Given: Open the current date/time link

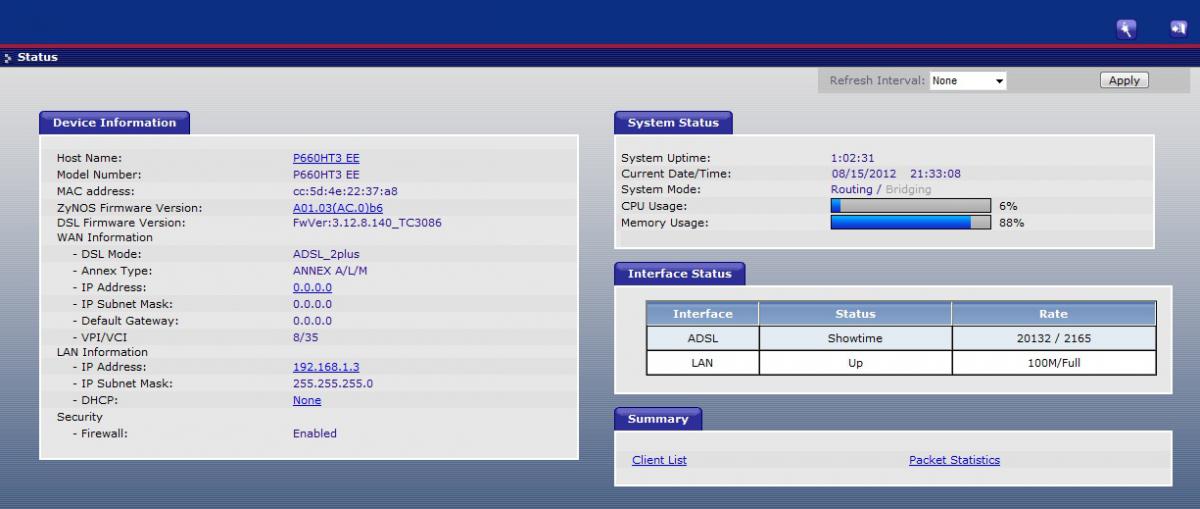Looking at the screenshot, I should click(895, 174).
